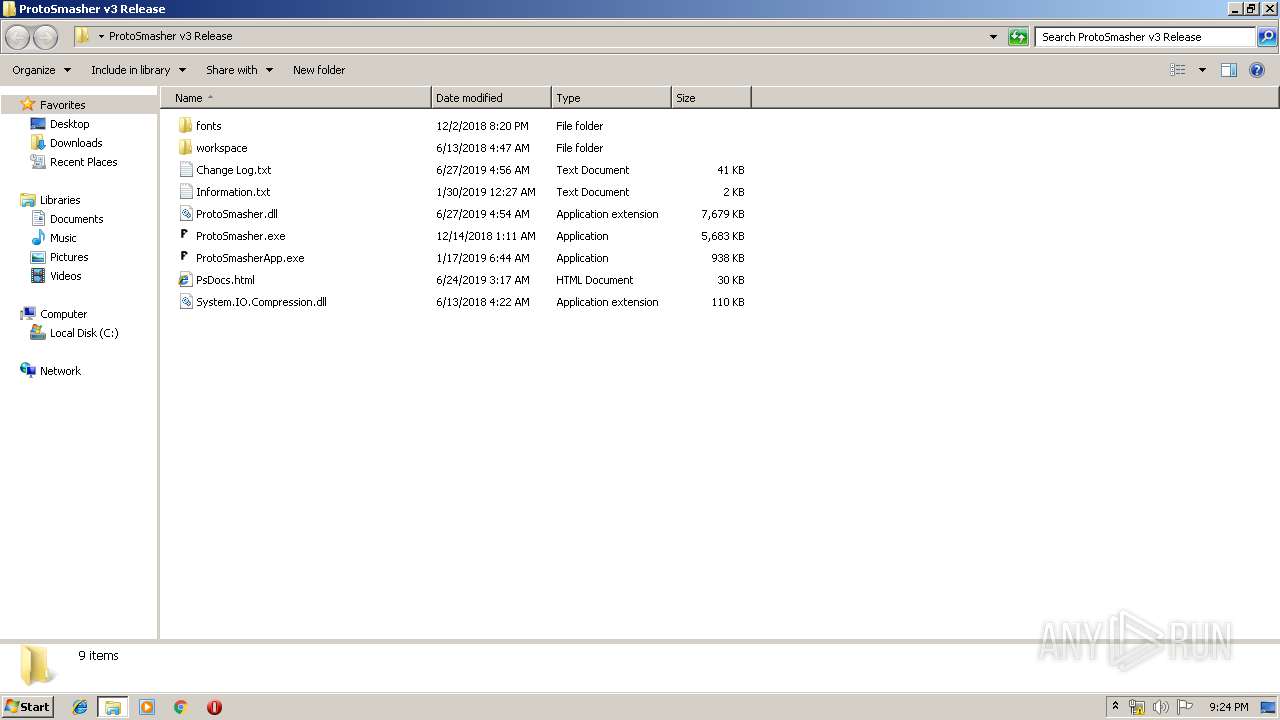1280x720 pixels.
Task: Click the 110 KB size cell
Action: (727, 302)
